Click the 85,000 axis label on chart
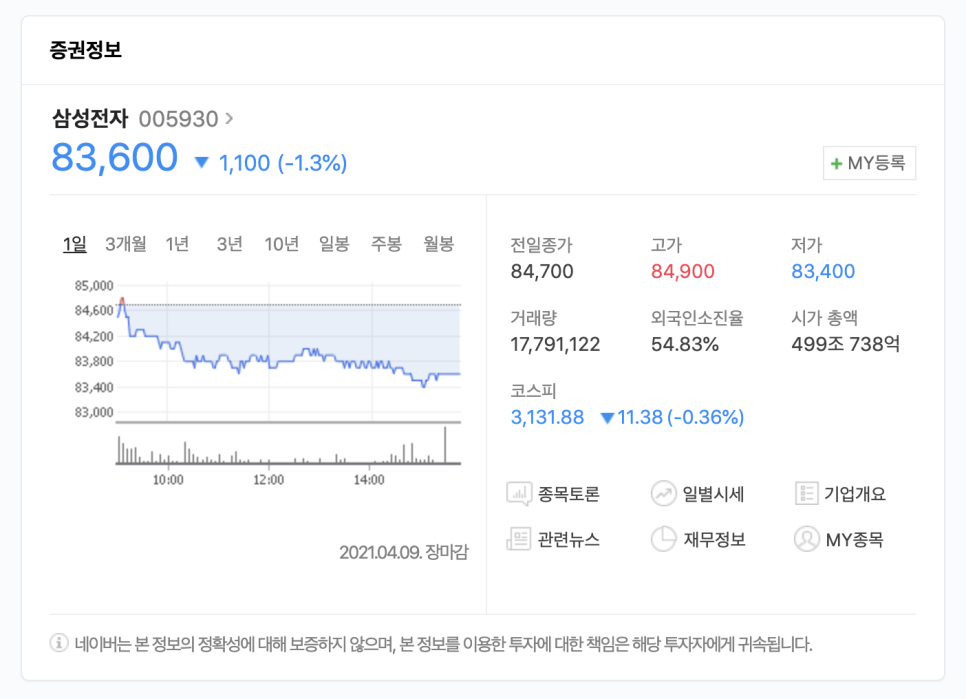 [x=94, y=286]
